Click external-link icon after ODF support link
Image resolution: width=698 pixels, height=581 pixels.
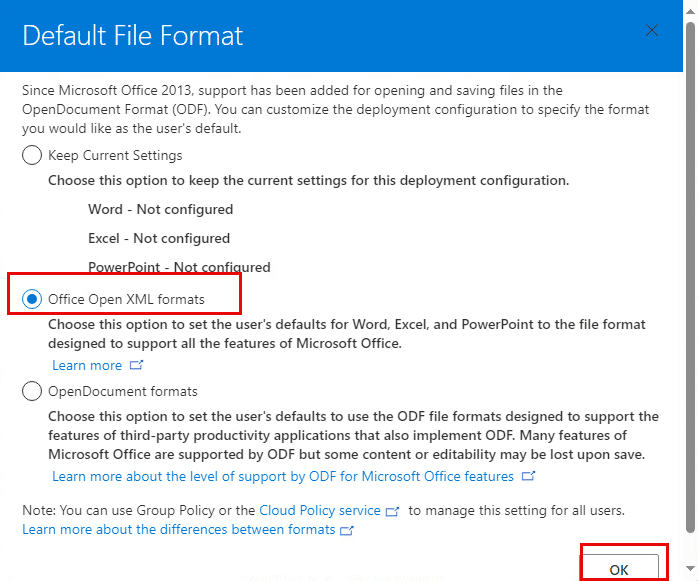point(528,476)
